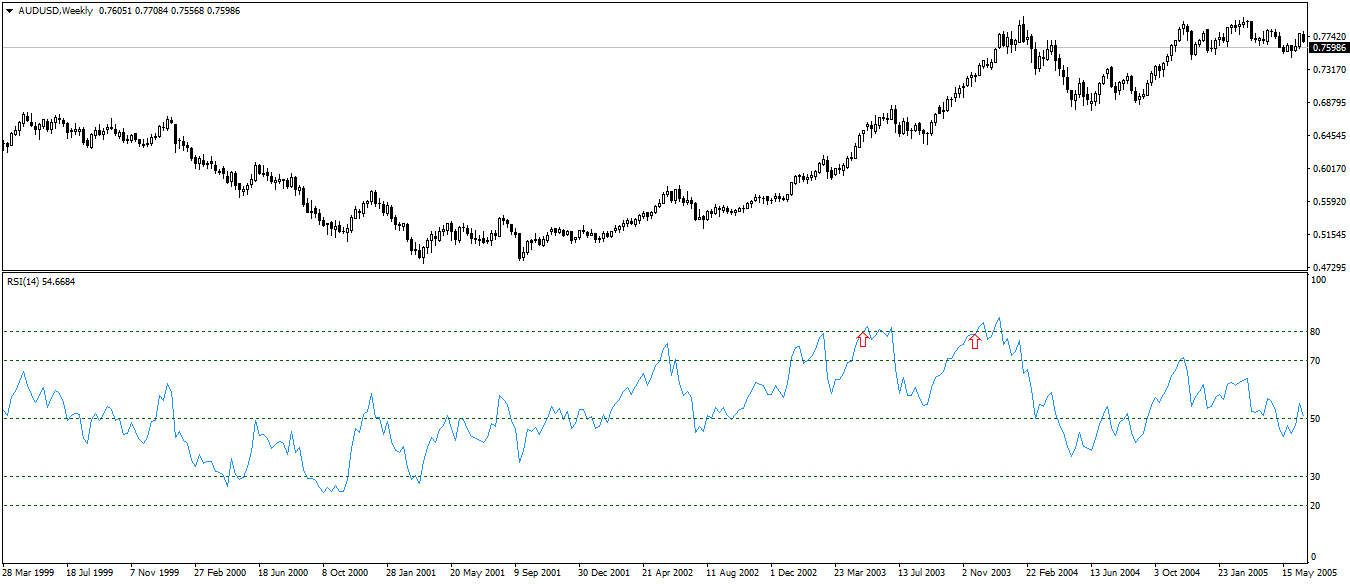Click the 30 level on RSI scale
The height and width of the screenshot is (584, 1350).
1316,476
